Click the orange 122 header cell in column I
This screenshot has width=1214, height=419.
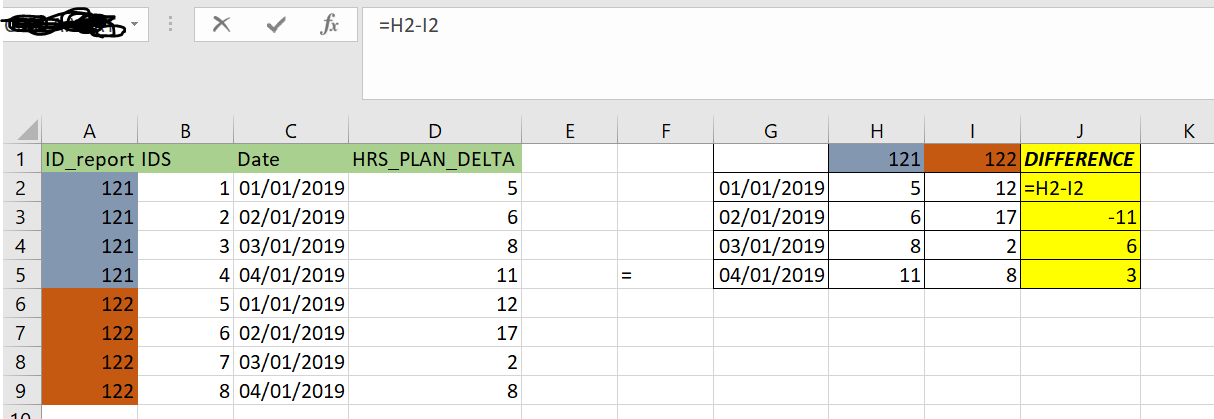(973, 159)
